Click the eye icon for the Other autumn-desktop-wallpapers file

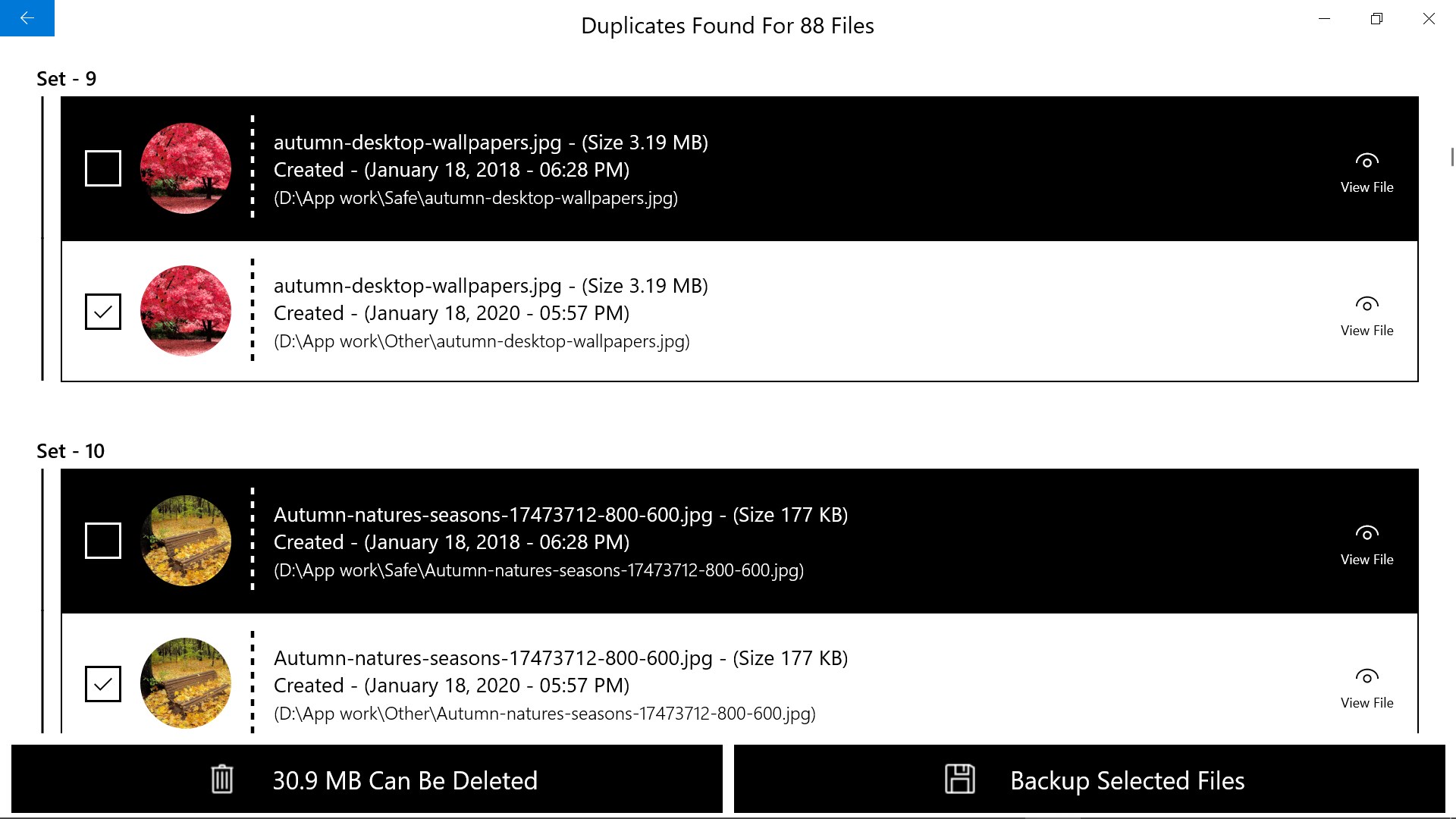[x=1367, y=304]
